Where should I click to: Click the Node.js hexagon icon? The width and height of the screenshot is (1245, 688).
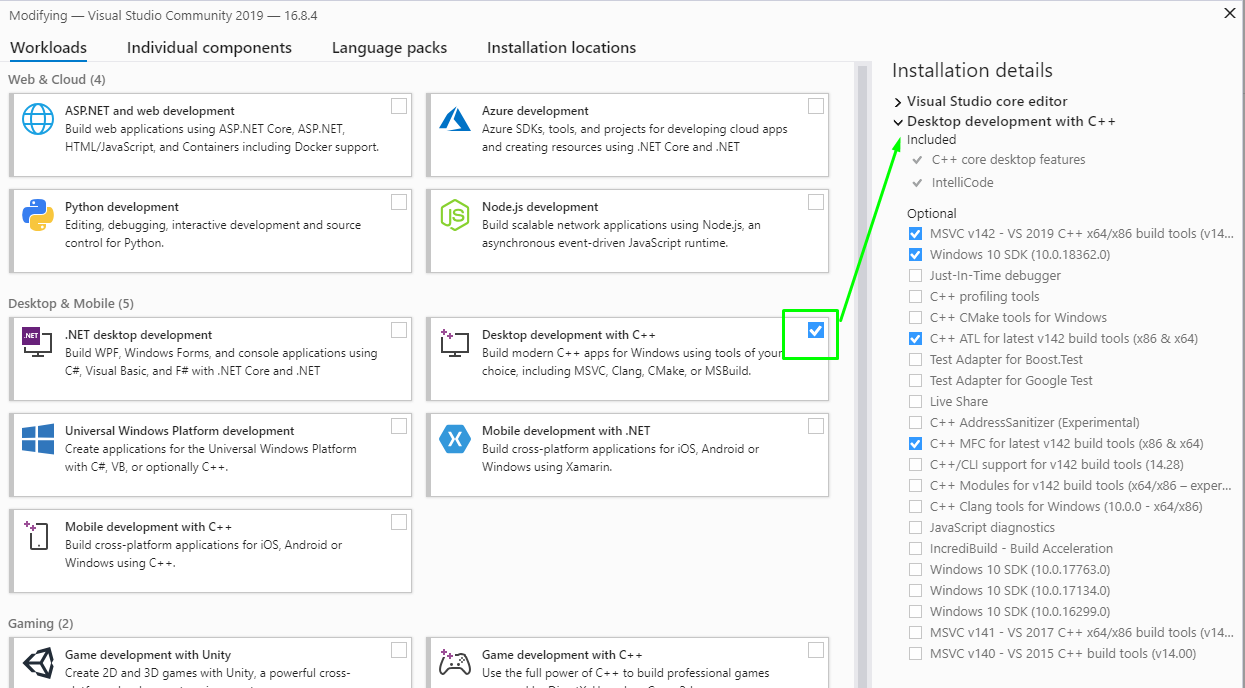point(455,215)
